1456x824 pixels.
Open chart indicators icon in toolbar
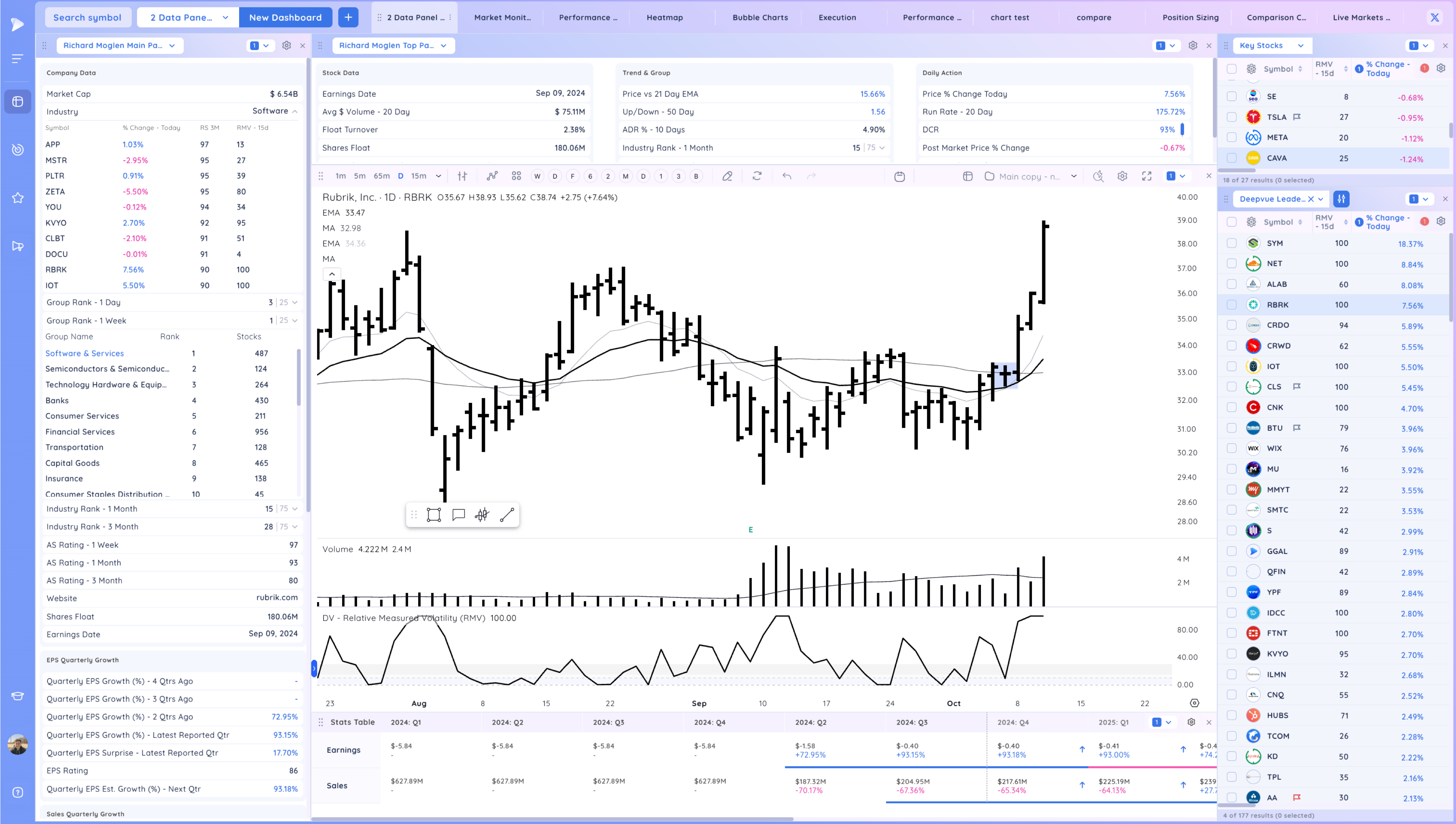(x=492, y=176)
